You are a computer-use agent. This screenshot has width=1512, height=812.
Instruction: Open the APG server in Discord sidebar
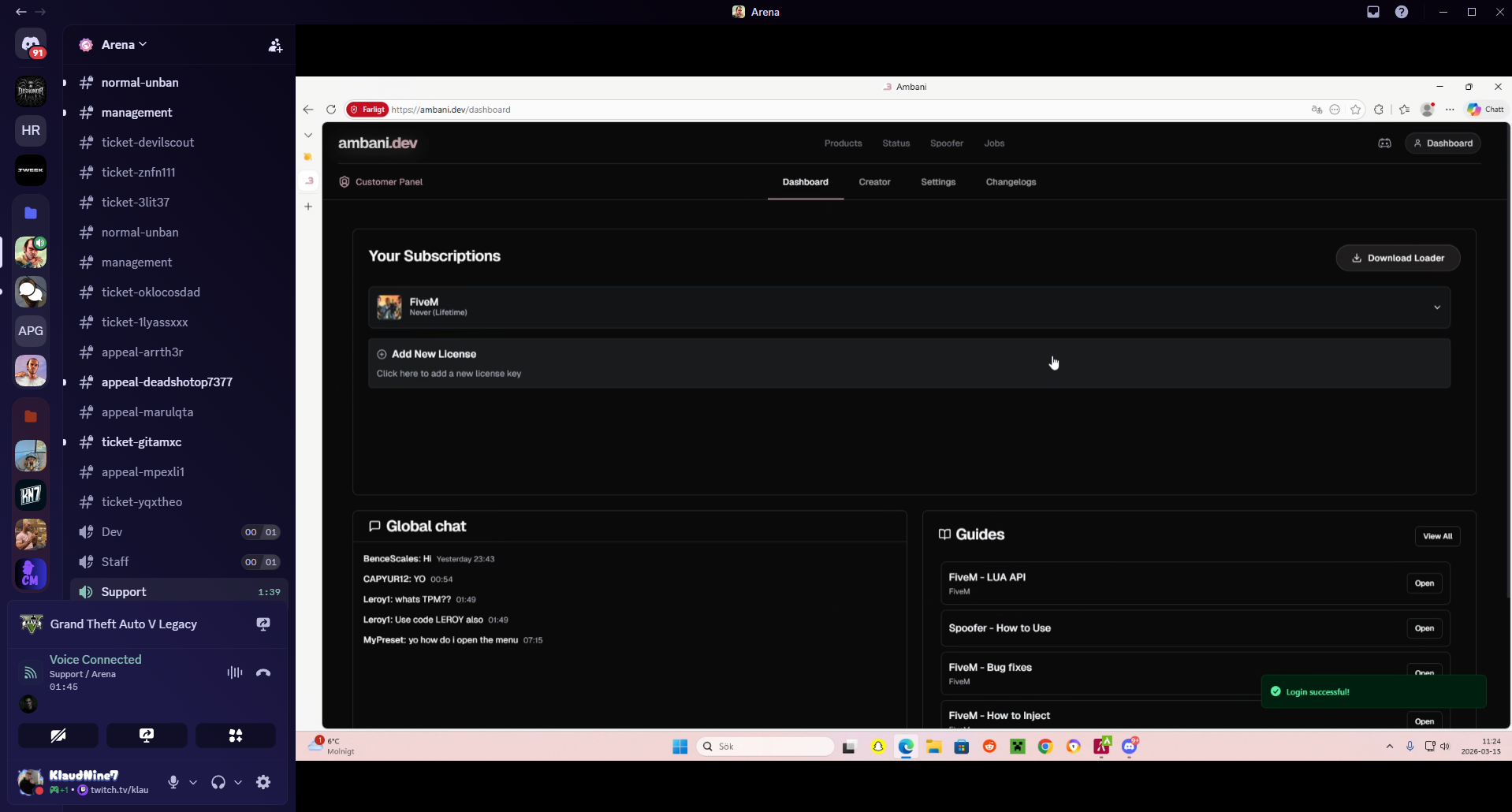point(31,331)
